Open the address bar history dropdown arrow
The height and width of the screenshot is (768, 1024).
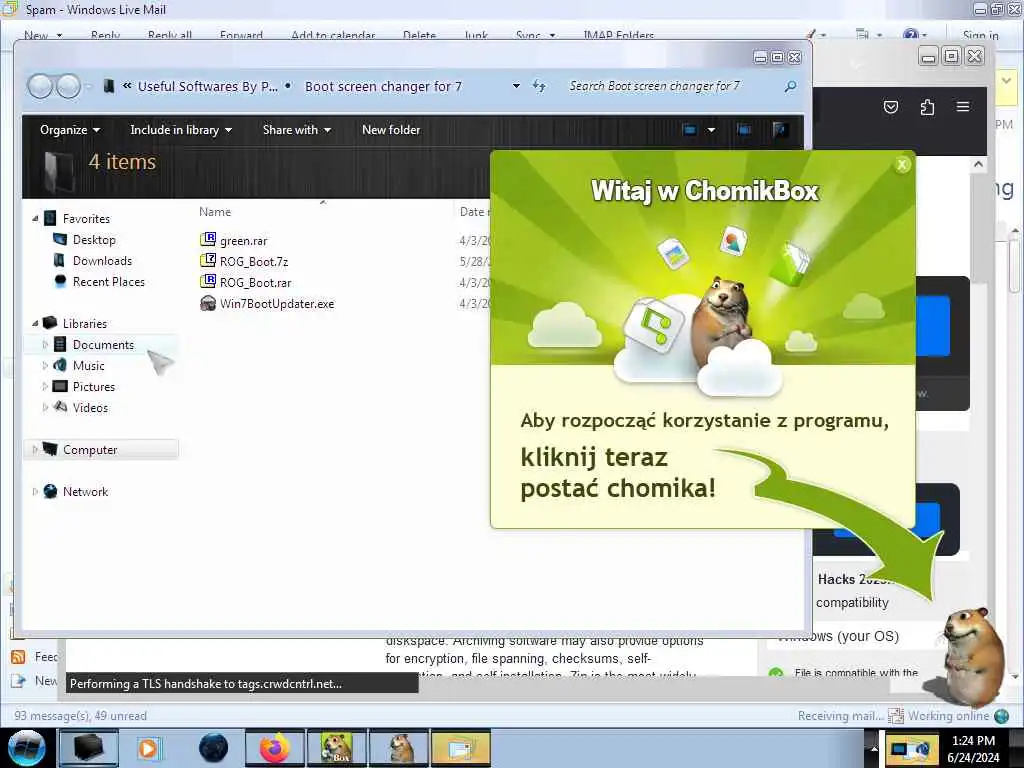pos(516,86)
